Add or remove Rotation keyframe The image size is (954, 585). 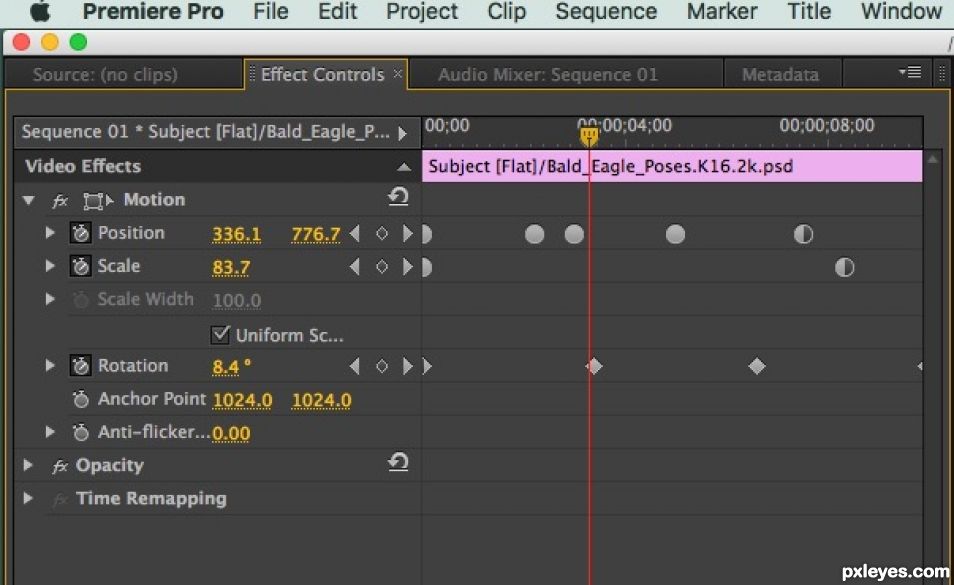(x=381, y=366)
